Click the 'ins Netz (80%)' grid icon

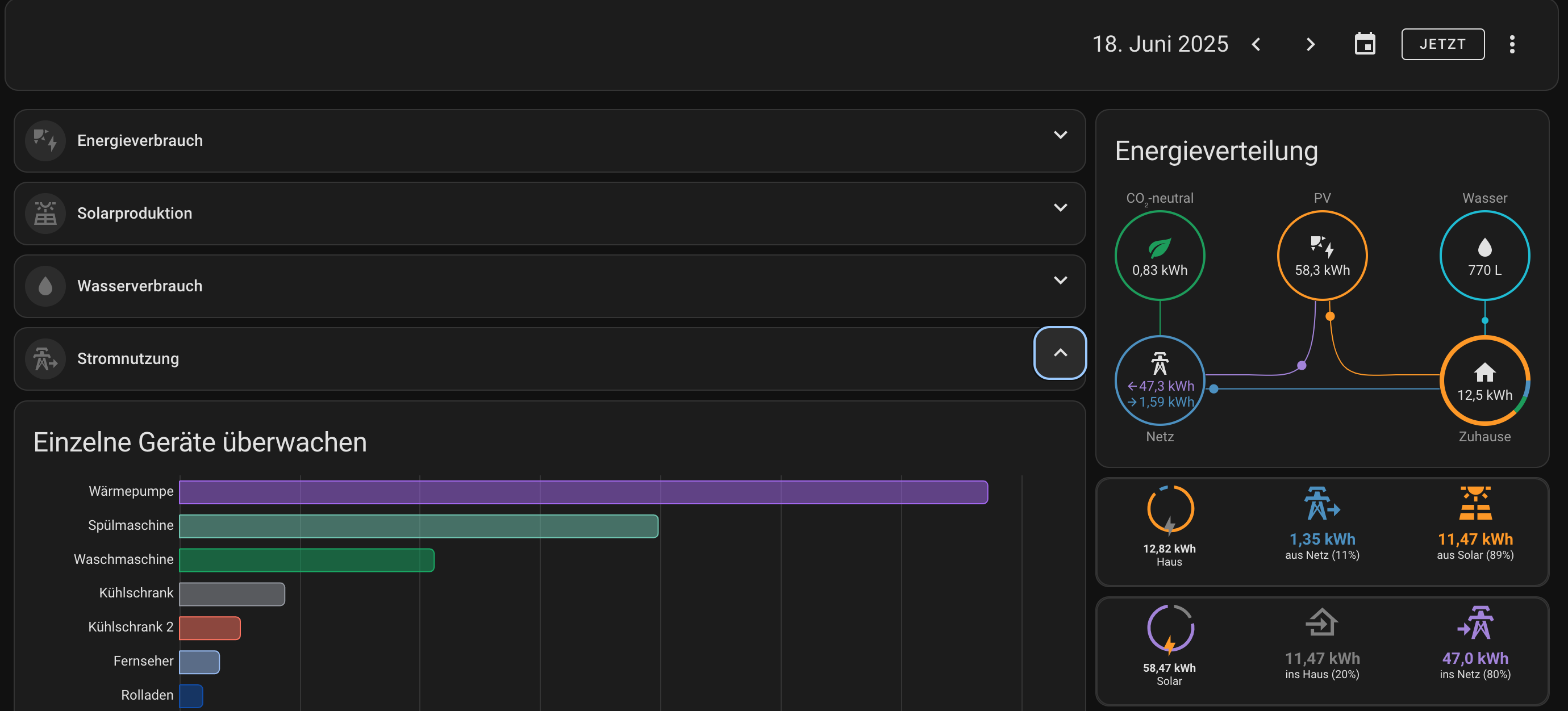(1474, 623)
